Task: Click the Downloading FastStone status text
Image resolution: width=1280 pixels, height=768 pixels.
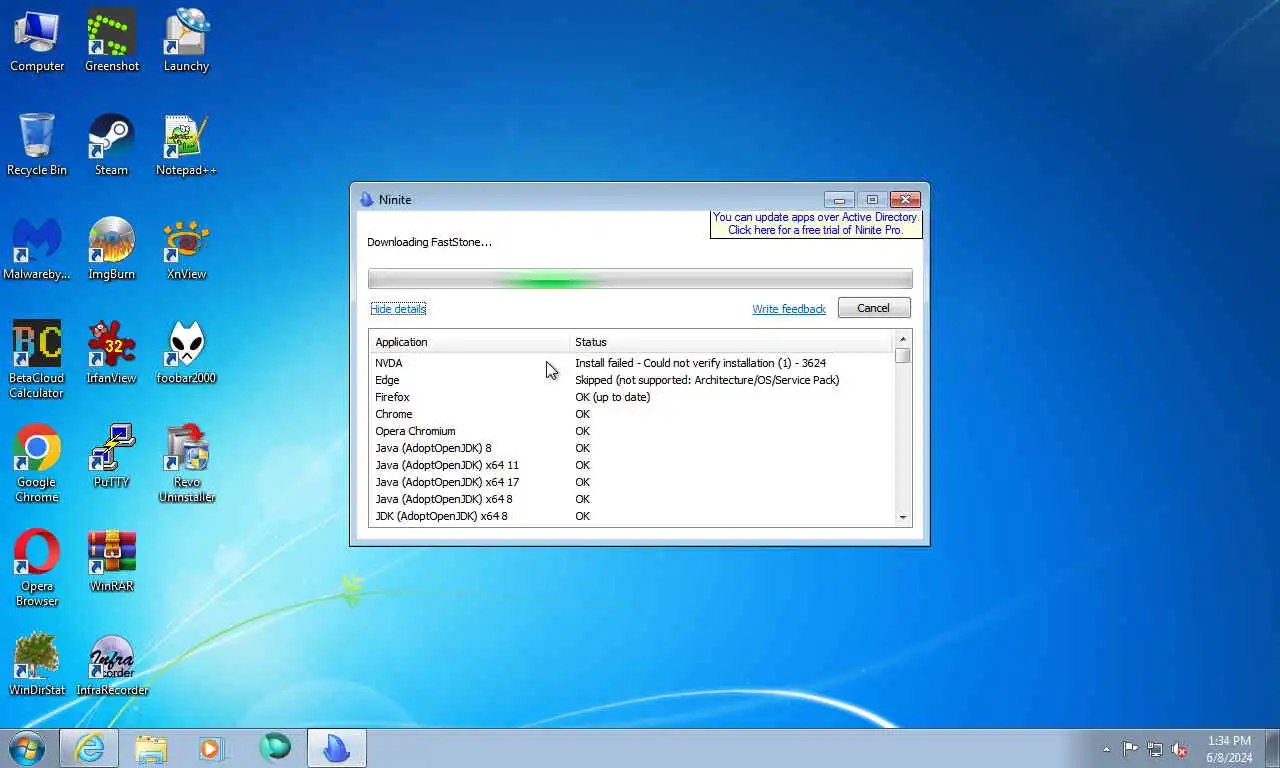Action: coord(429,242)
